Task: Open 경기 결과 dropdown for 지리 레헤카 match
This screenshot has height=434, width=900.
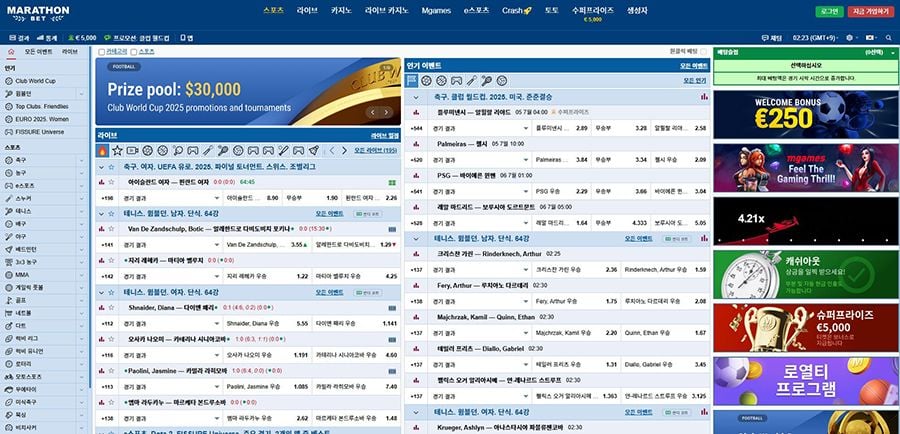Action: (x=171, y=276)
